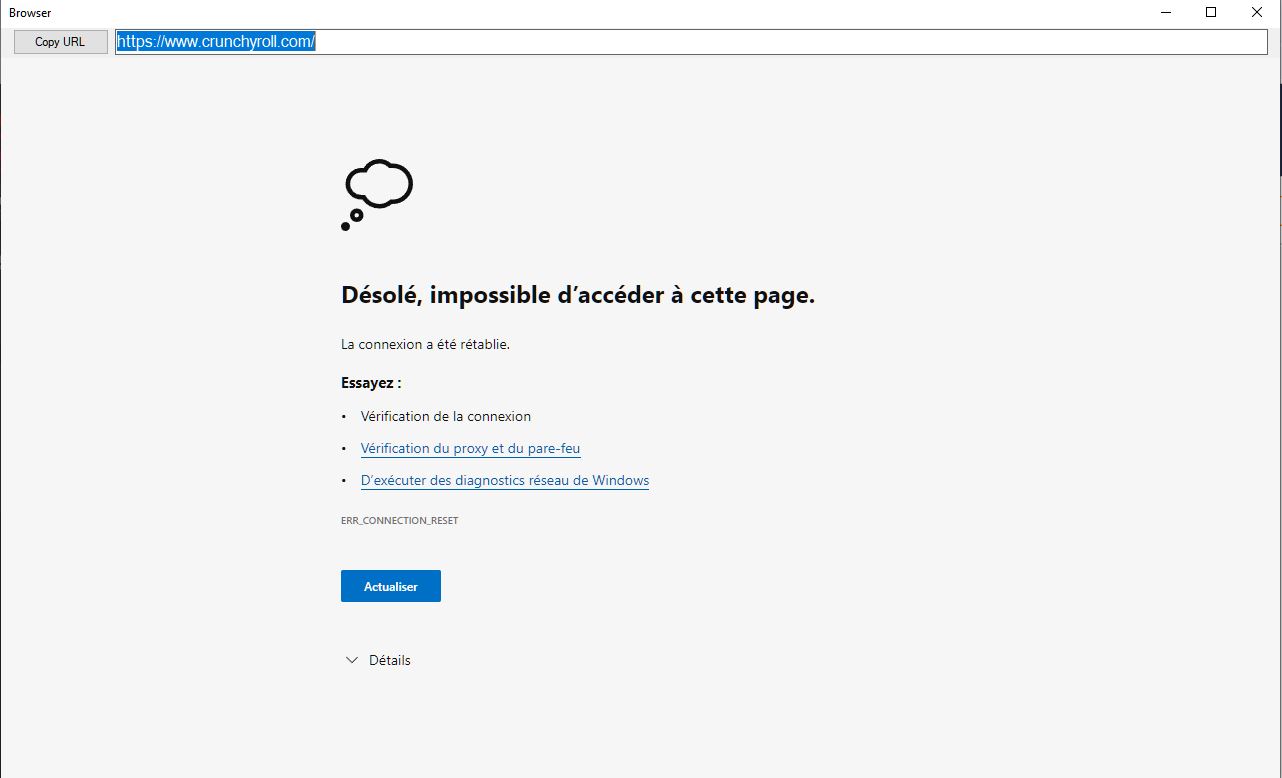Click the bullet before the proxy link
This screenshot has height=778, width=1282.
344,449
